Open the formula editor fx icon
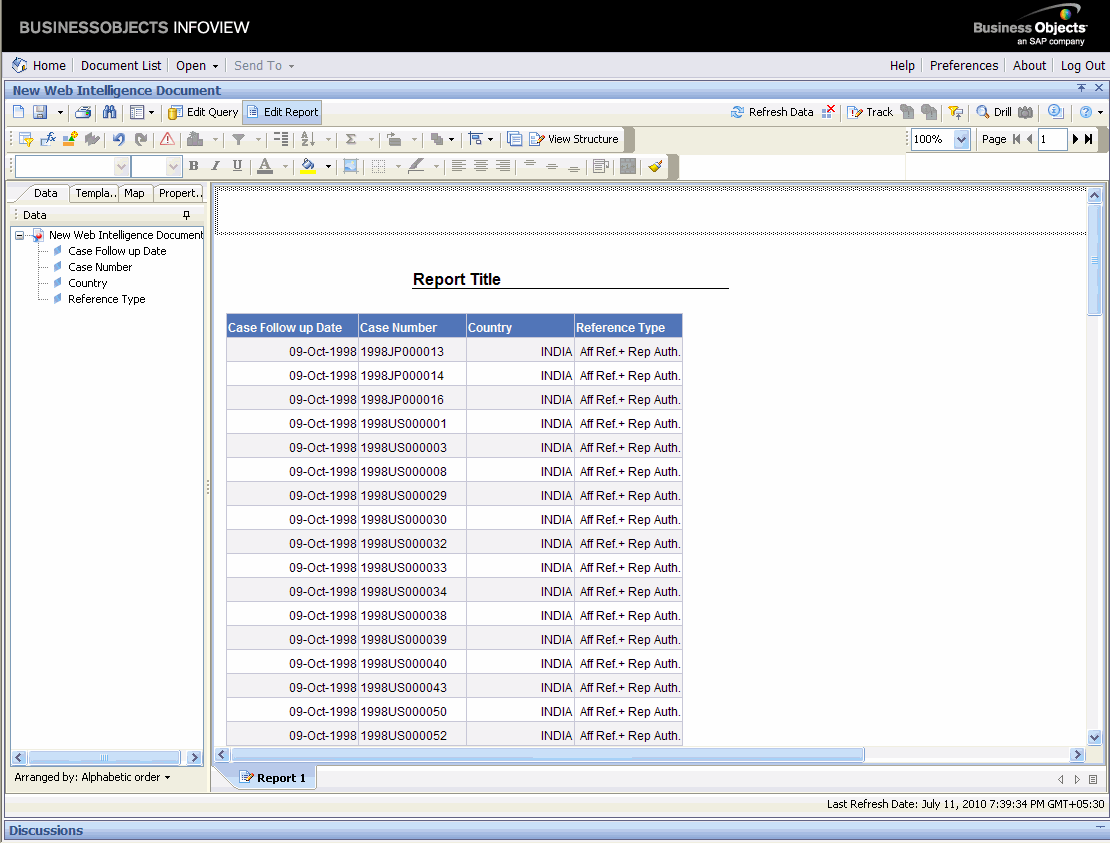The height and width of the screenshot is (844, 1110). (48, 139)
